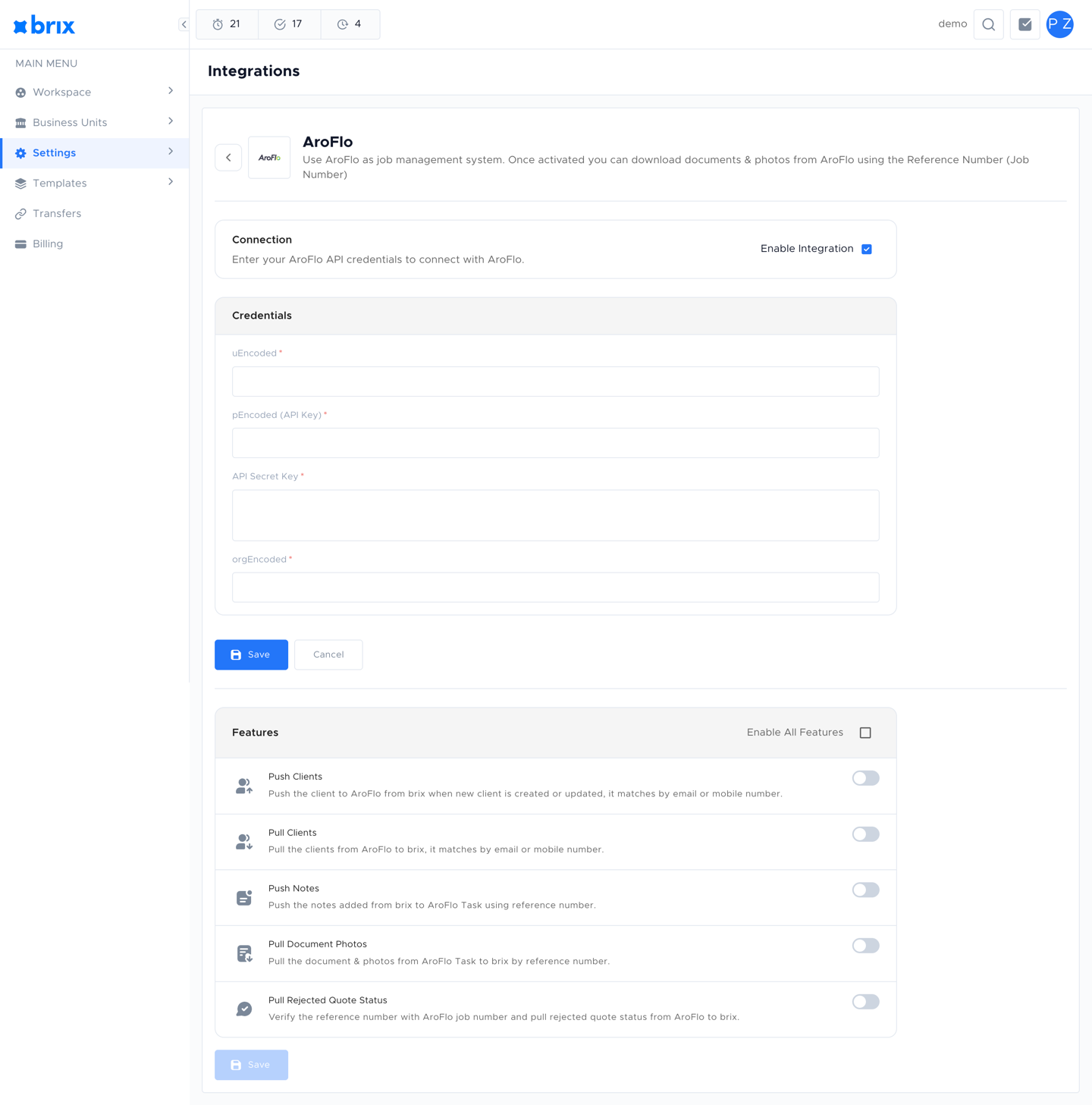Go to the Transfers menu item
Screen dimensions: 1092x1105
tap(95, 214)
